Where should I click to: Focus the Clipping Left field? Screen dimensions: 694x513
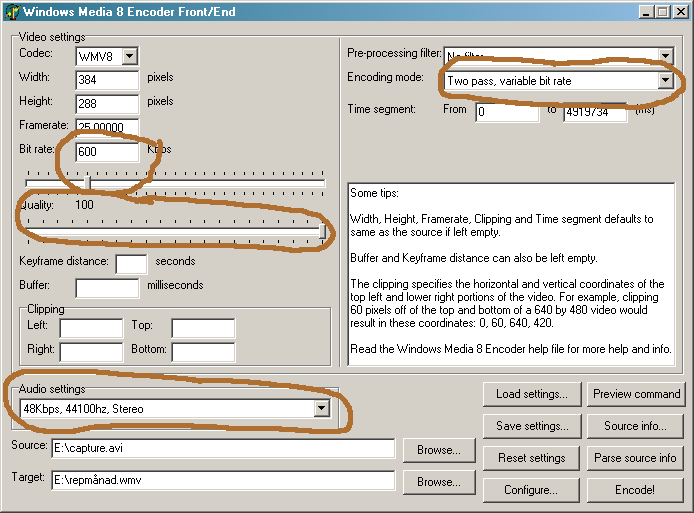[x=91, y=328]
